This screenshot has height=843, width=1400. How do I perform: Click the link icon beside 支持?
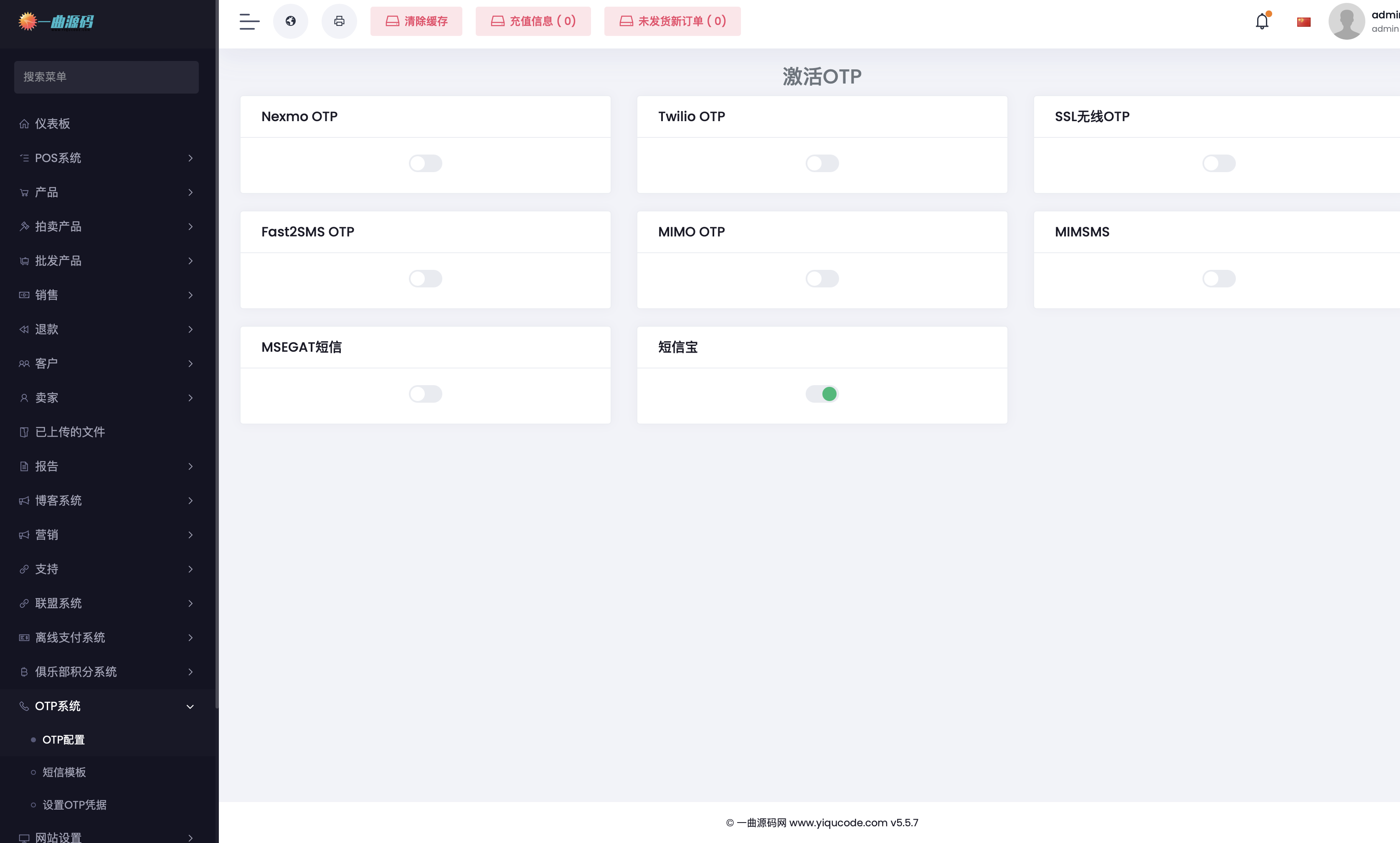(x=24, y=569)
